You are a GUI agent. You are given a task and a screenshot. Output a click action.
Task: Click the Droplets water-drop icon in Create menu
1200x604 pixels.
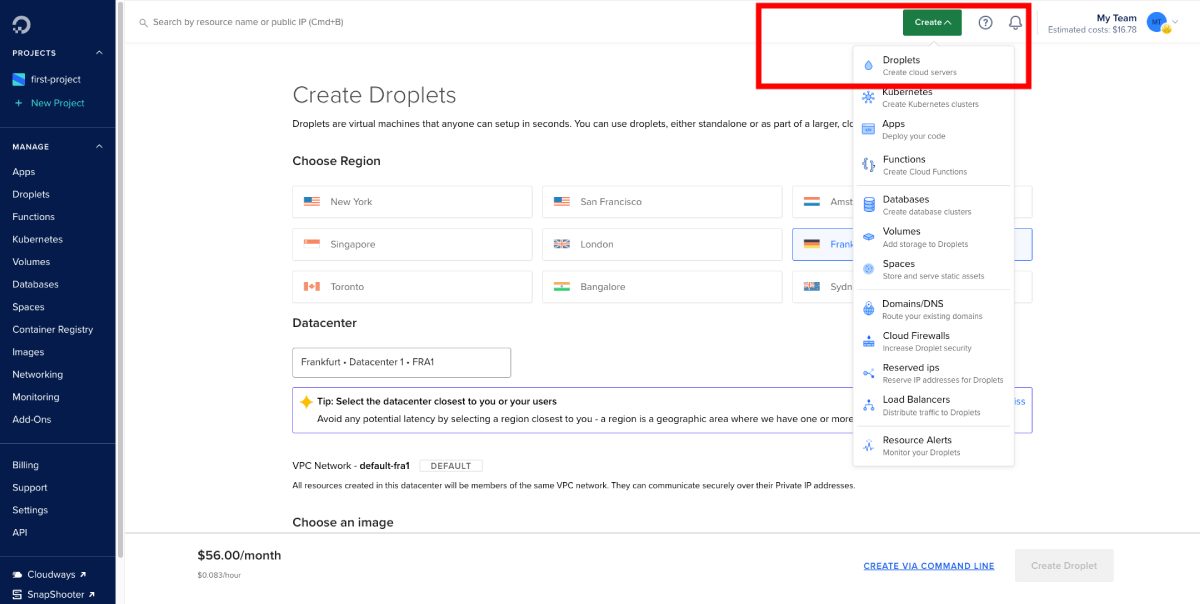click(868, 65)
